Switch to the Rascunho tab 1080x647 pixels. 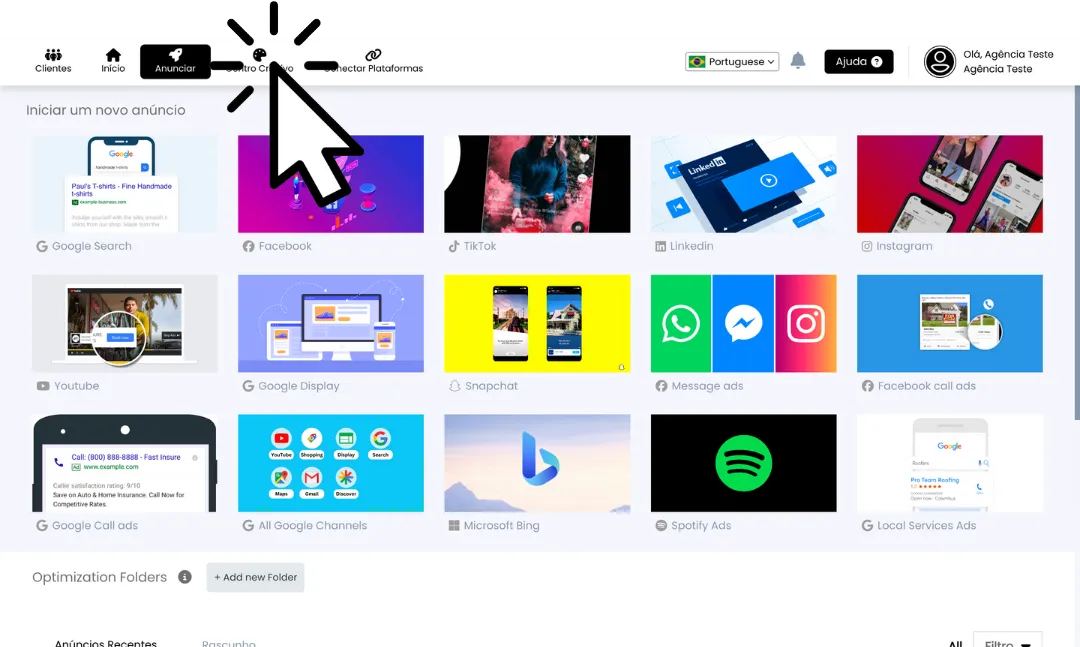(x=228, y=643)
